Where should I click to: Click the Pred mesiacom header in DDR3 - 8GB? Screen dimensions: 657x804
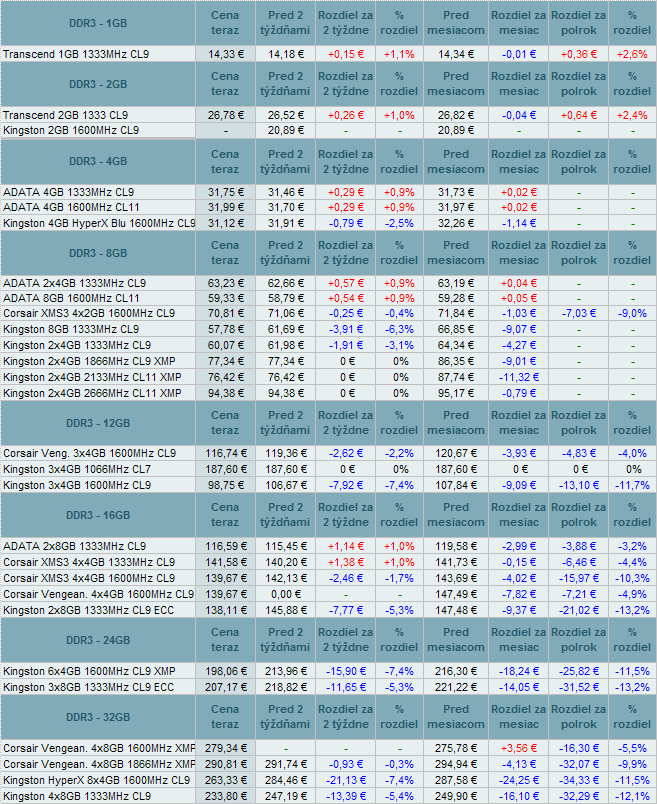click(x=456, y=253)
